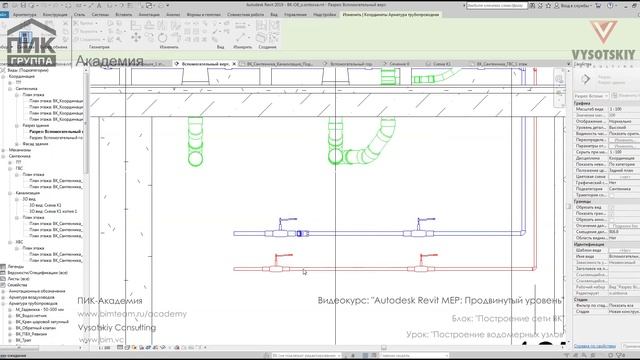Expand the Арматура воздуховодов families node
The width and height of the screenshot is (640, 360).
click(x=3, y=297)
